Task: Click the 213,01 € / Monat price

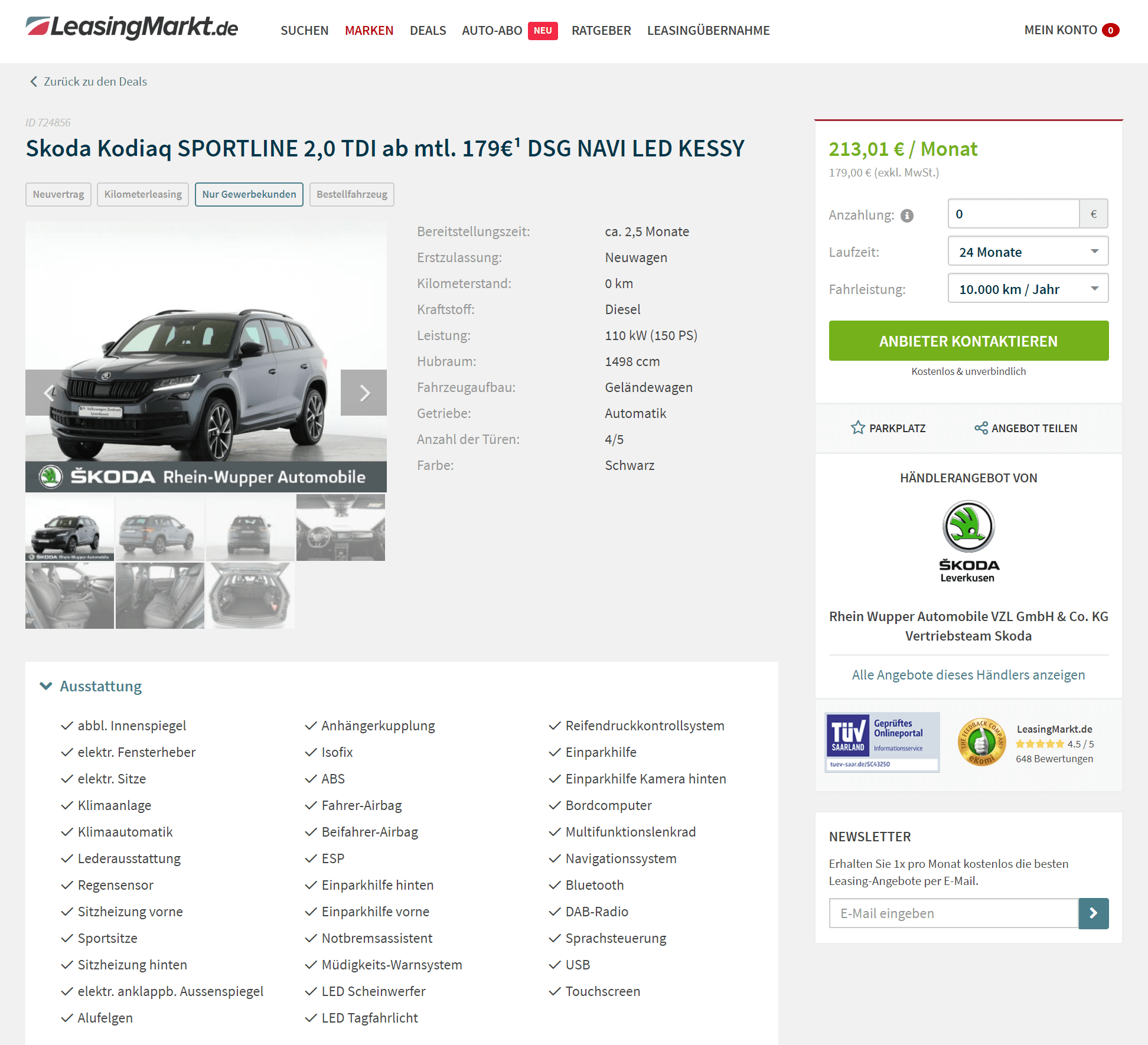Action: click(x=903, y=149)
